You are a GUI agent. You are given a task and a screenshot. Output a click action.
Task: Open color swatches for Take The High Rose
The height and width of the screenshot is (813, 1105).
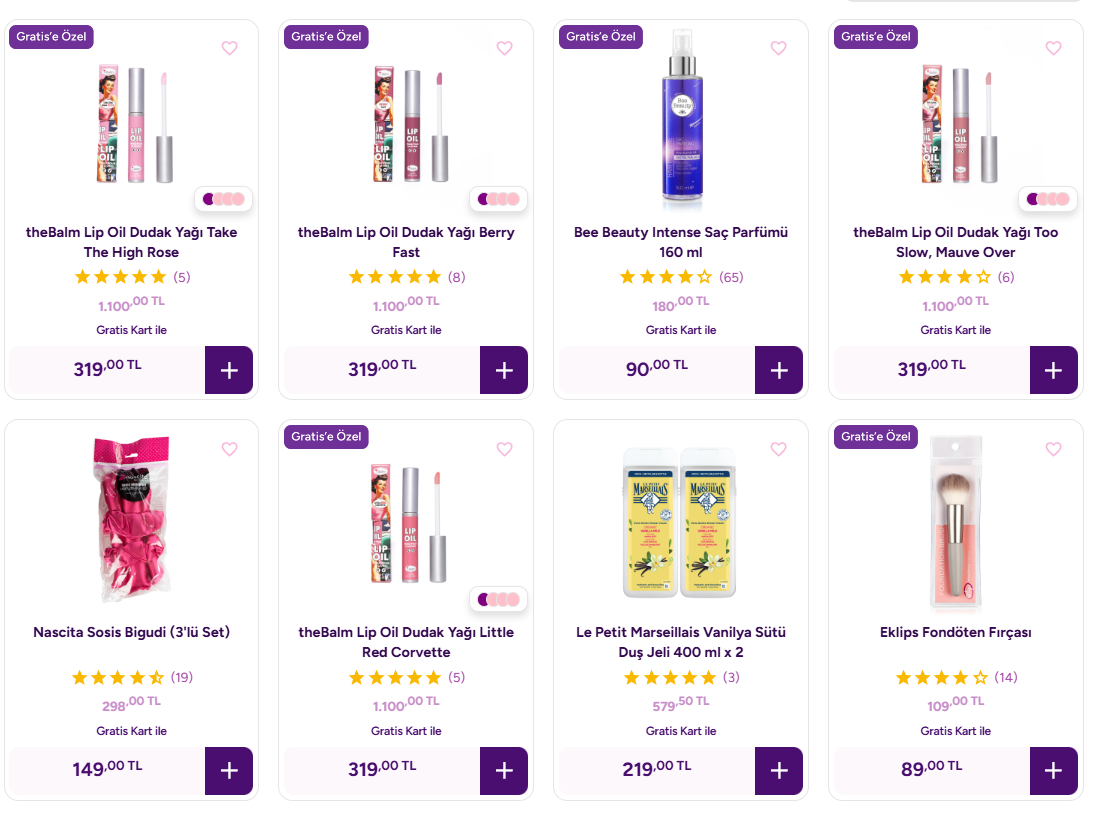(x=223, y=199)
